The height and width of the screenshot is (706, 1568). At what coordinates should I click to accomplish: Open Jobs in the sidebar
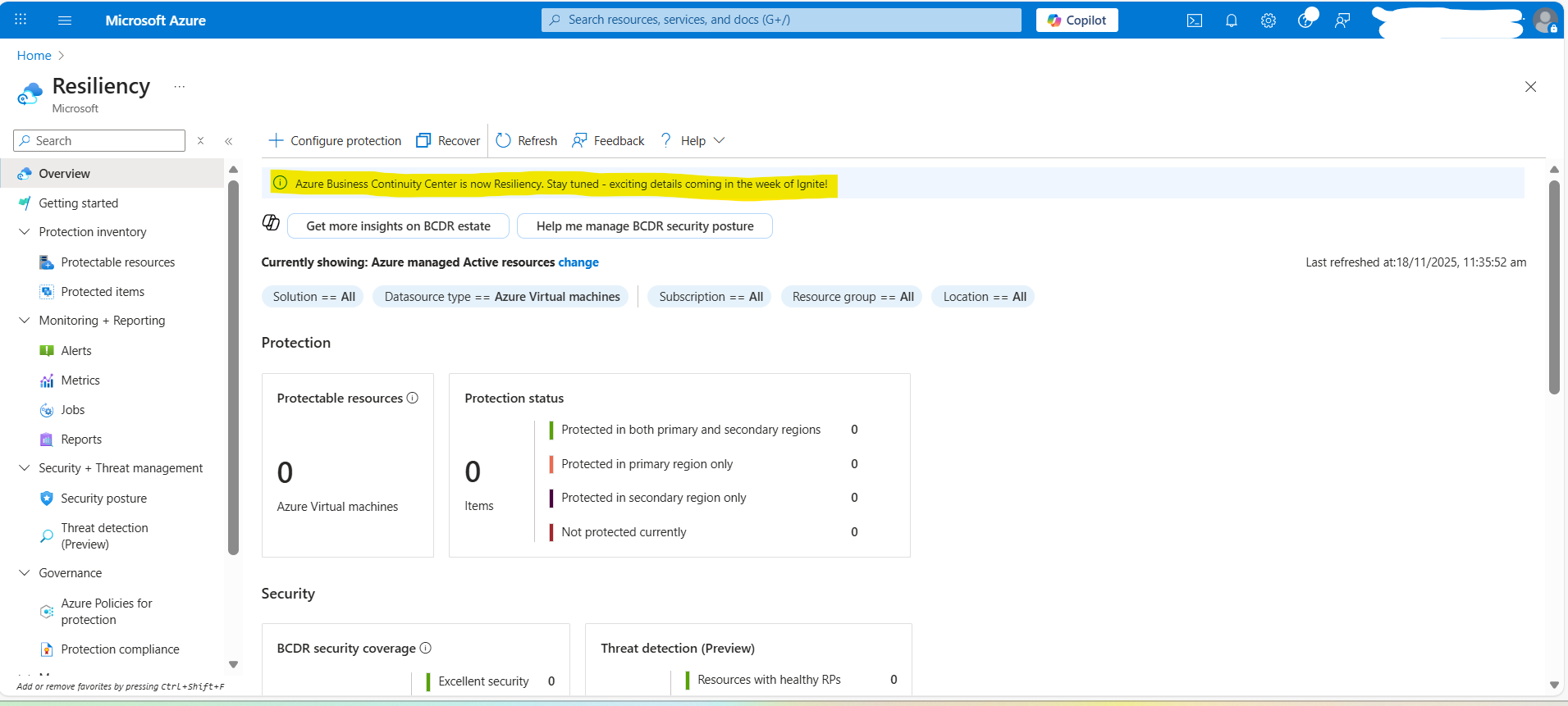(73, 410)
